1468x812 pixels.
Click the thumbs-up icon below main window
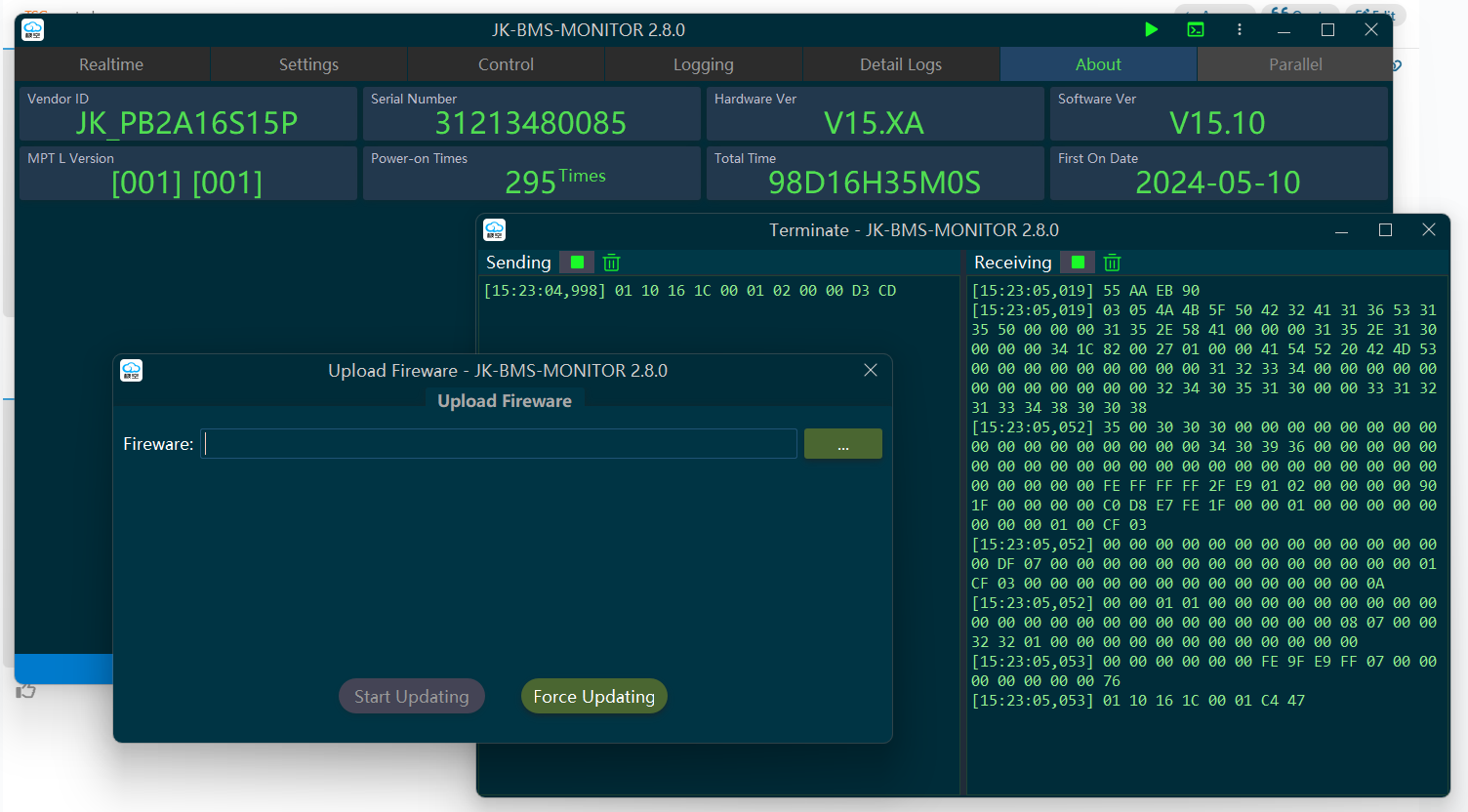tap(25, 691)
